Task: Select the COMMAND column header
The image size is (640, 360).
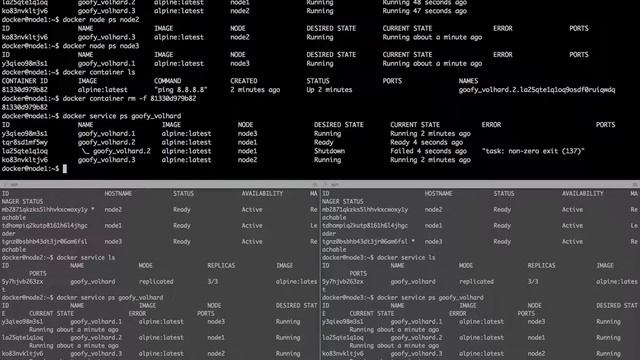Action: (x=167, y=81)
